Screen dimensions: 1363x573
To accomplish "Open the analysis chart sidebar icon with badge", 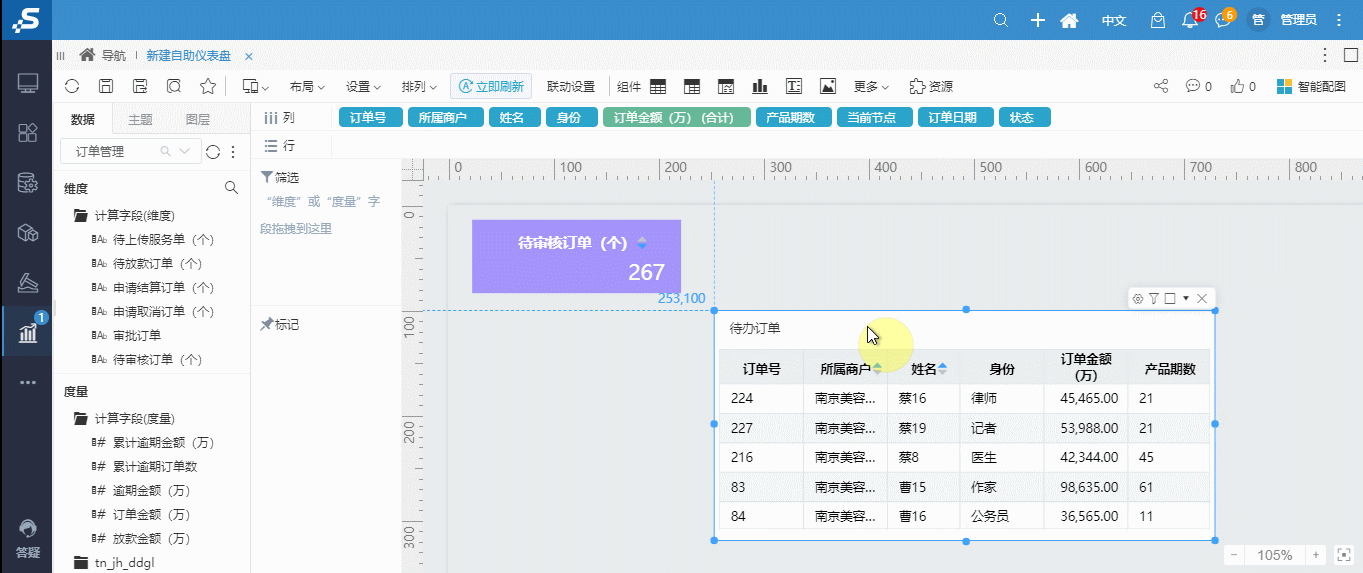I will click(x=27, y=333).
